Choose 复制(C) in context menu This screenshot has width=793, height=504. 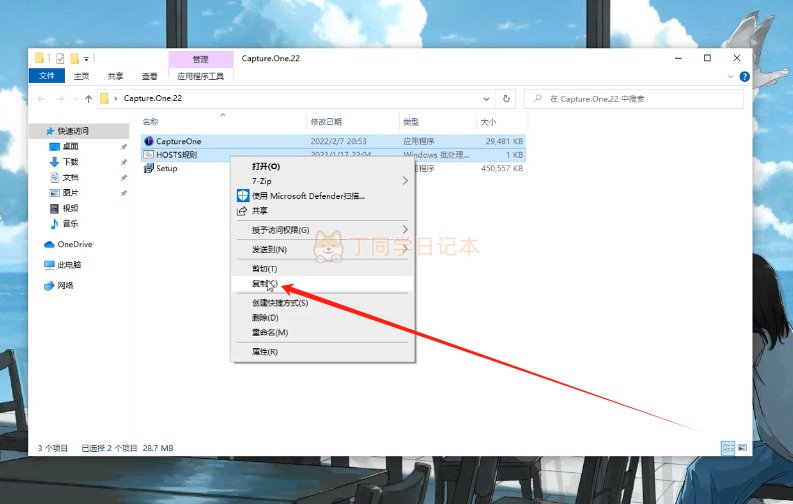(x=322, y=283)
